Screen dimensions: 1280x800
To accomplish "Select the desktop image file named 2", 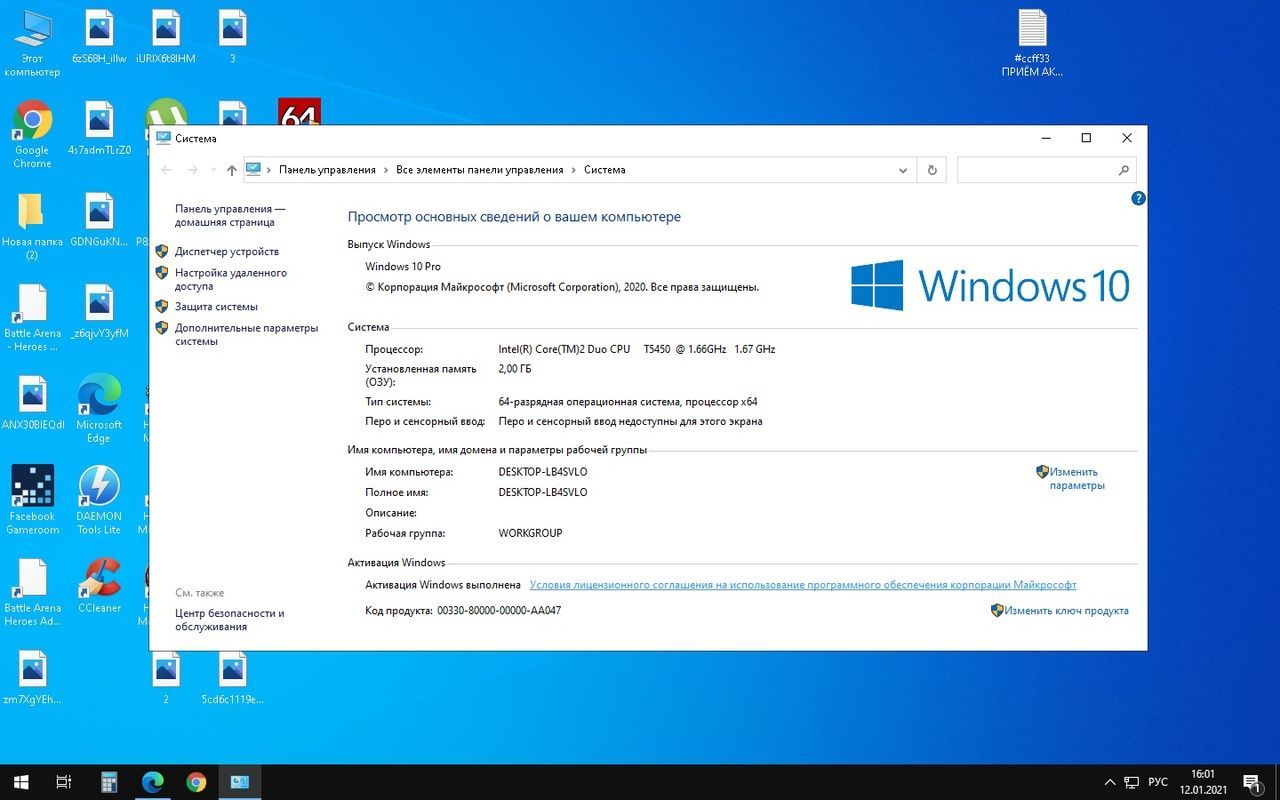I will (x=166, y=680).
